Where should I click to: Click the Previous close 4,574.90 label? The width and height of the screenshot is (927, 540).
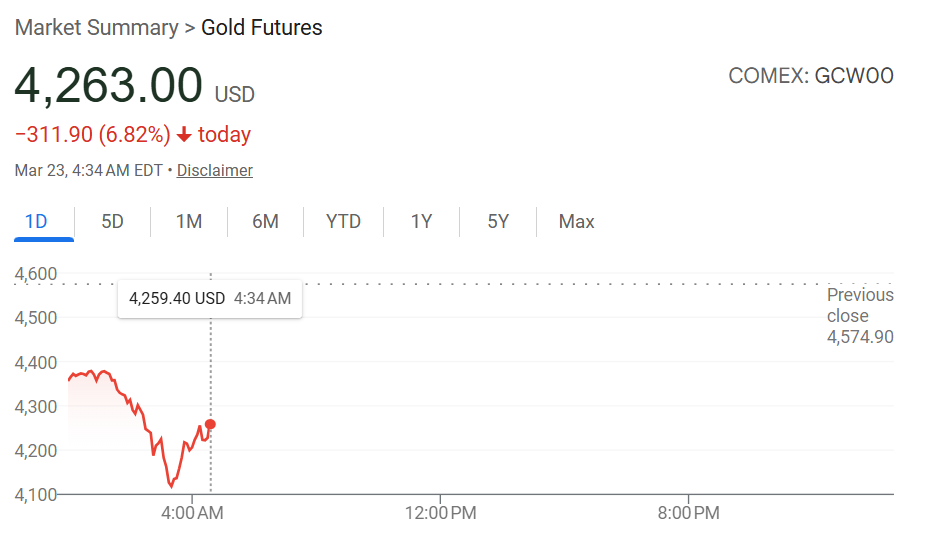tap(860, 316)
